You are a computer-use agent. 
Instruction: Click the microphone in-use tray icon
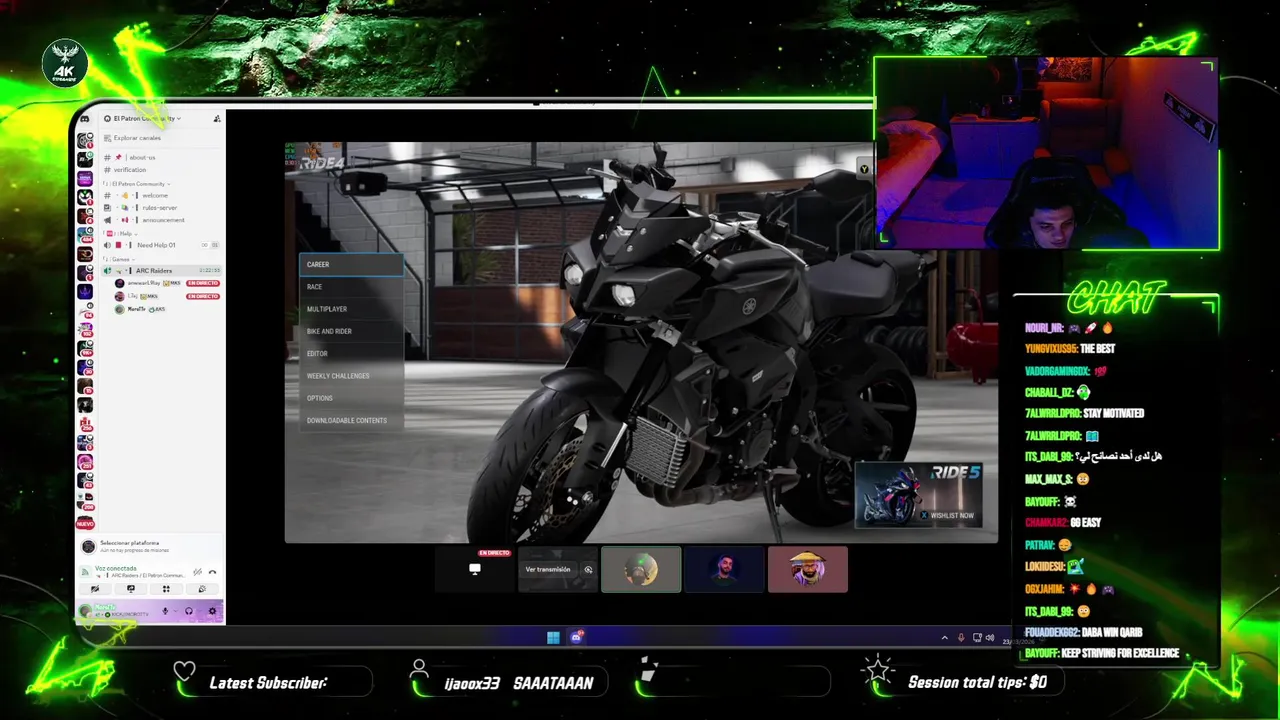pos(961,638)
